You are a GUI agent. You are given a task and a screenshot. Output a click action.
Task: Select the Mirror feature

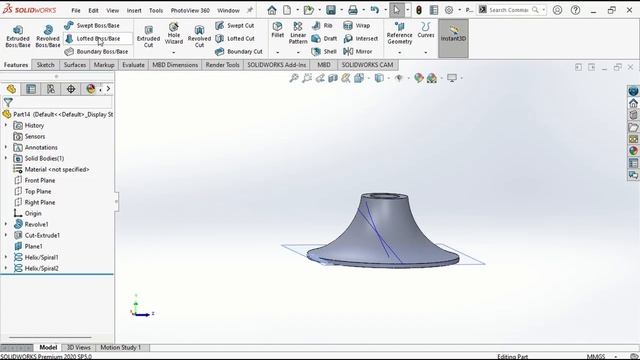coord(358,51)
